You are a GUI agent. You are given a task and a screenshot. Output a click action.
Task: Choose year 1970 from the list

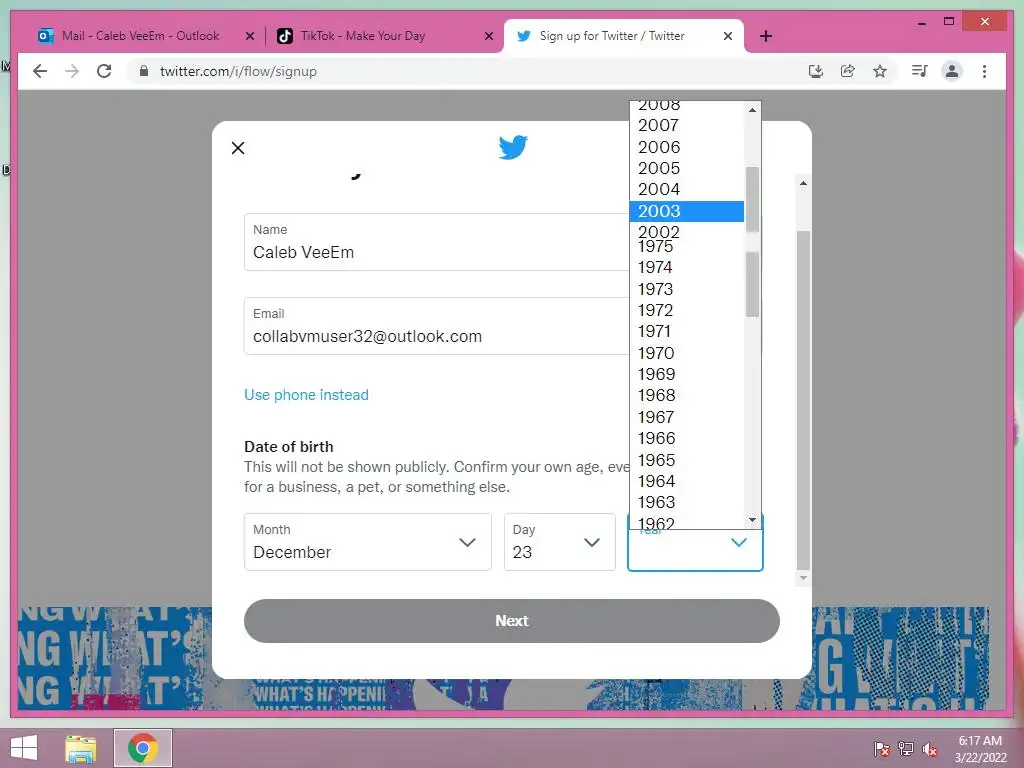coord(687,353)
